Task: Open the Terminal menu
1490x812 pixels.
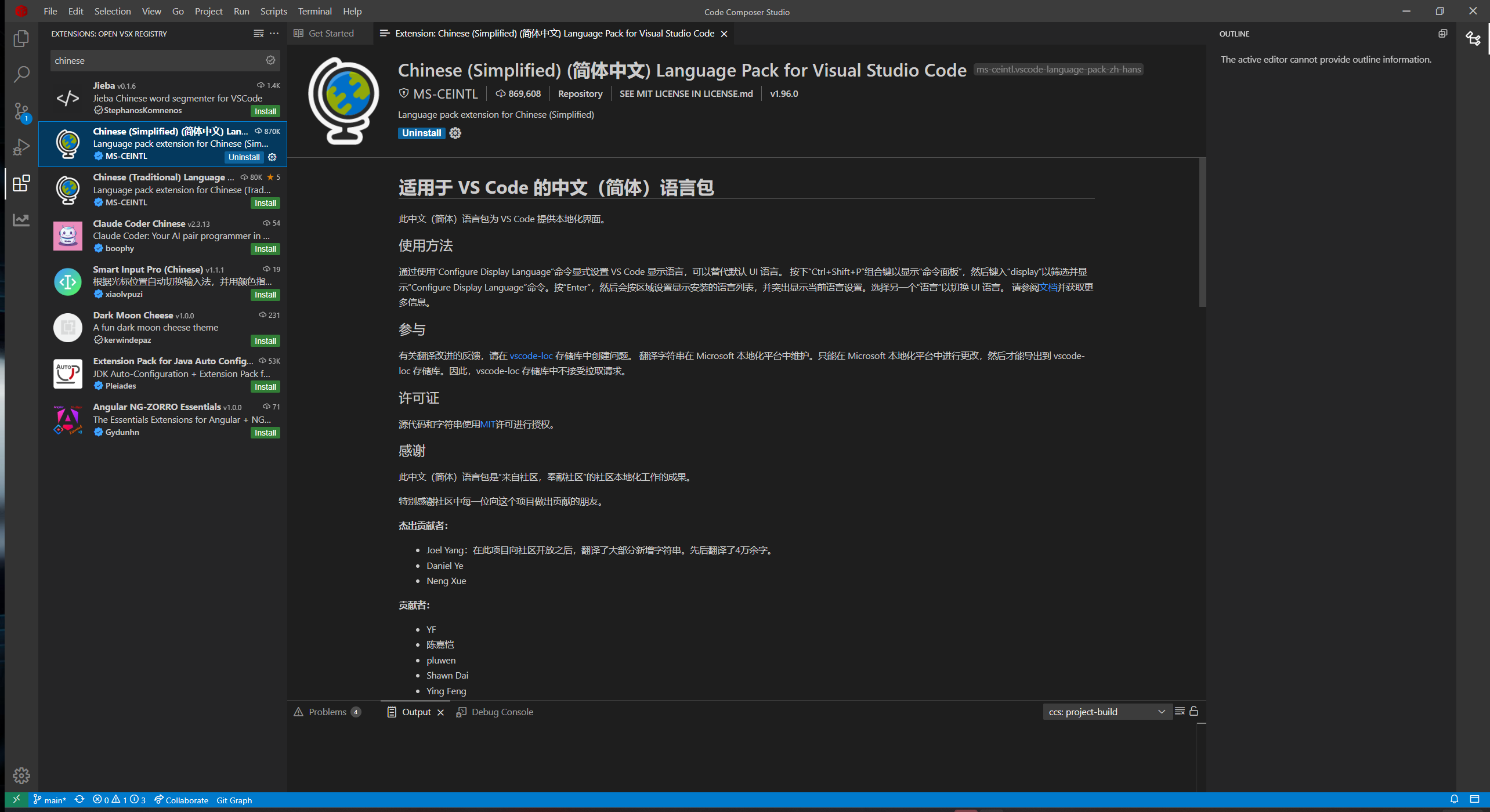Action: pyautogui.click(x=314, y=11)
